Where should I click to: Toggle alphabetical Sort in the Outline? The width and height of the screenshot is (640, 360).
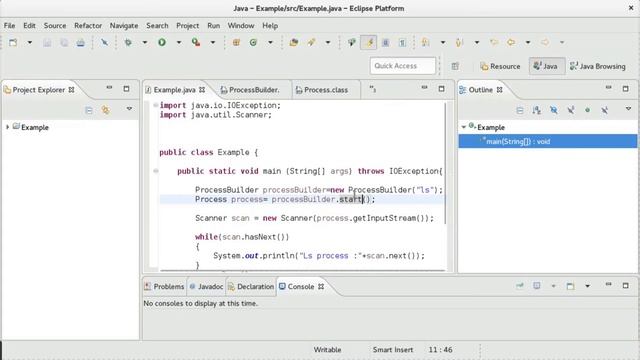pos(536,110)
